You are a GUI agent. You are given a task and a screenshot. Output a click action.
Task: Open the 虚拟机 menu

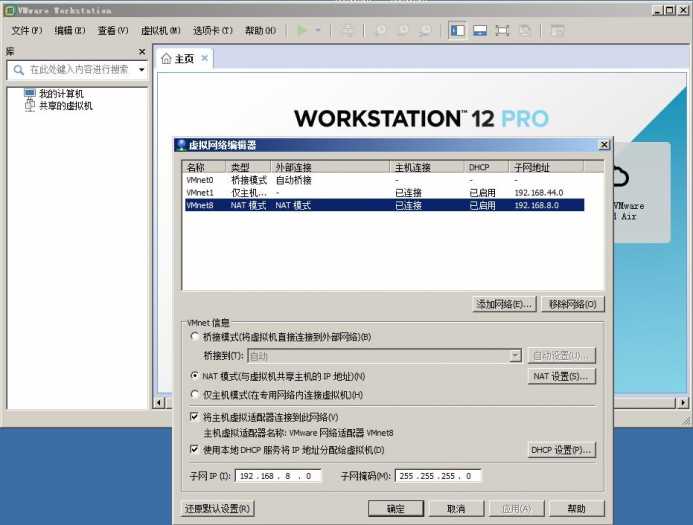161,31
